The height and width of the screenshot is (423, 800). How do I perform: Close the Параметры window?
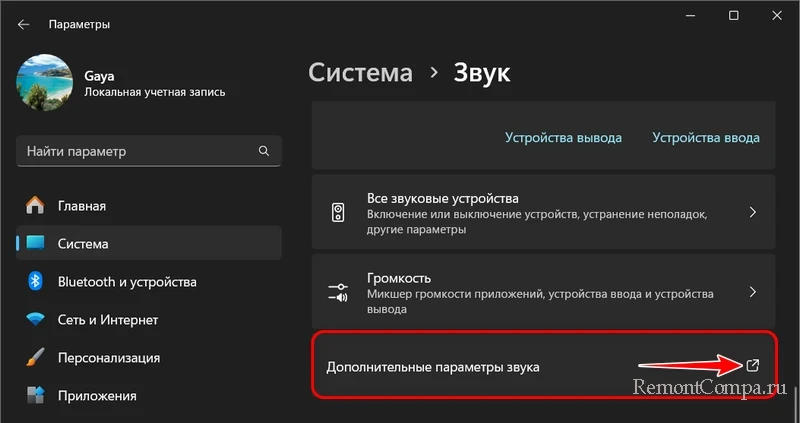click(777, 16)
